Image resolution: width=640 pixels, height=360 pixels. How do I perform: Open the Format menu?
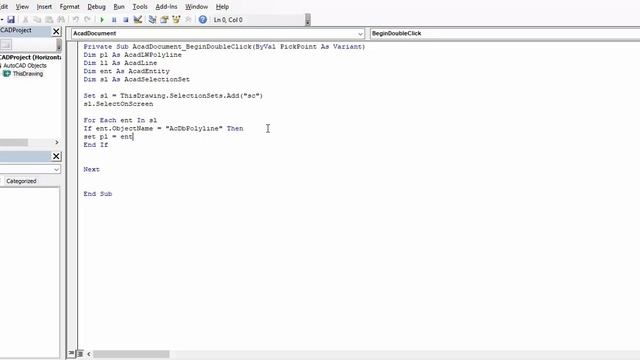click(69, 7)
